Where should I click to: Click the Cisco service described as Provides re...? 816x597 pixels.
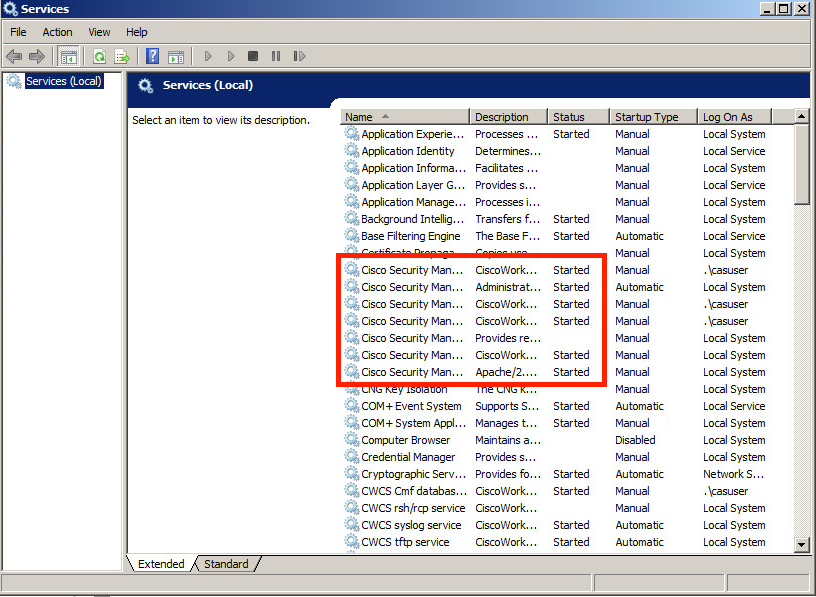click(x=568, y=338)
